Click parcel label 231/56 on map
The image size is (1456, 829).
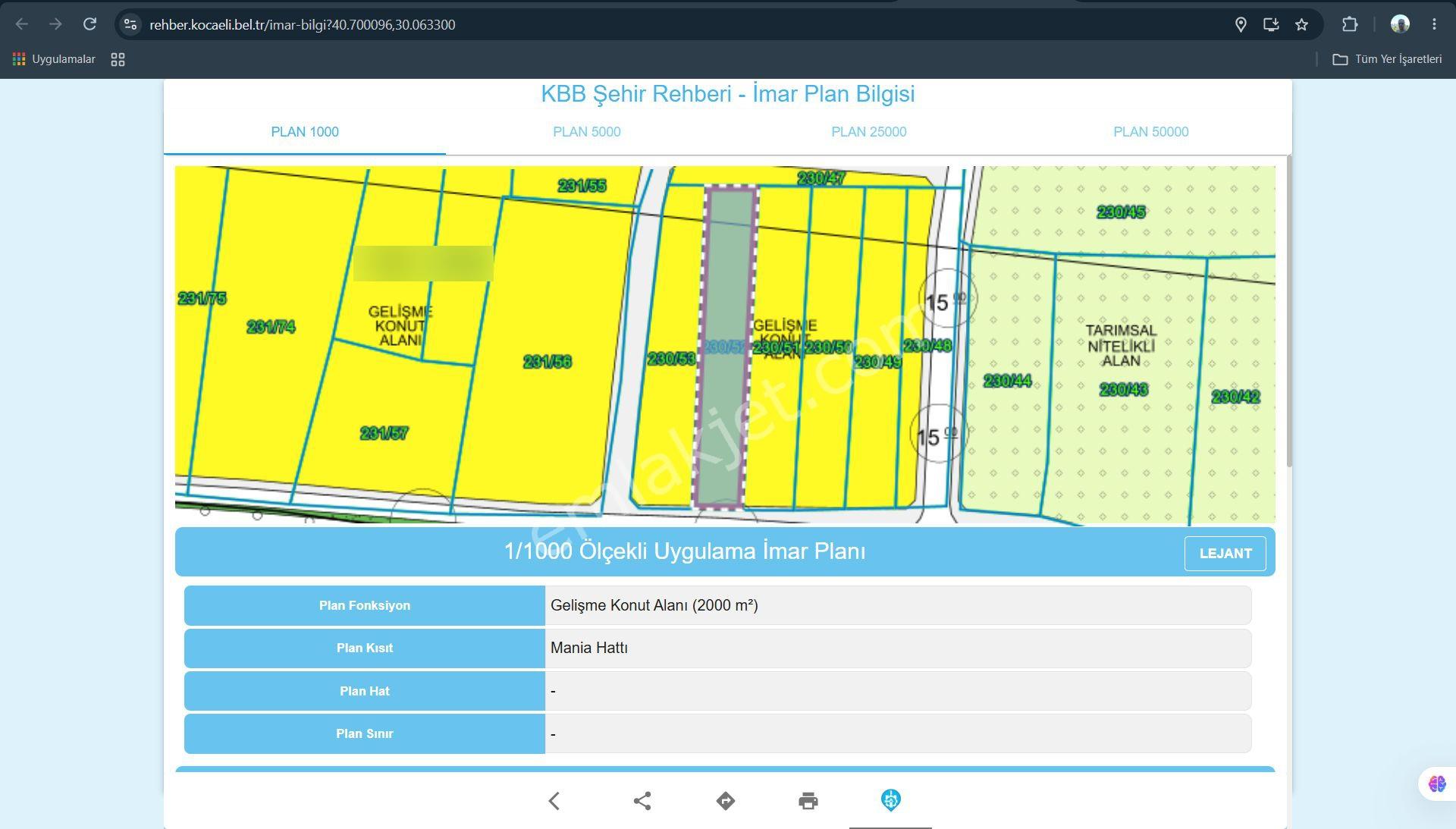click(548, 362)
